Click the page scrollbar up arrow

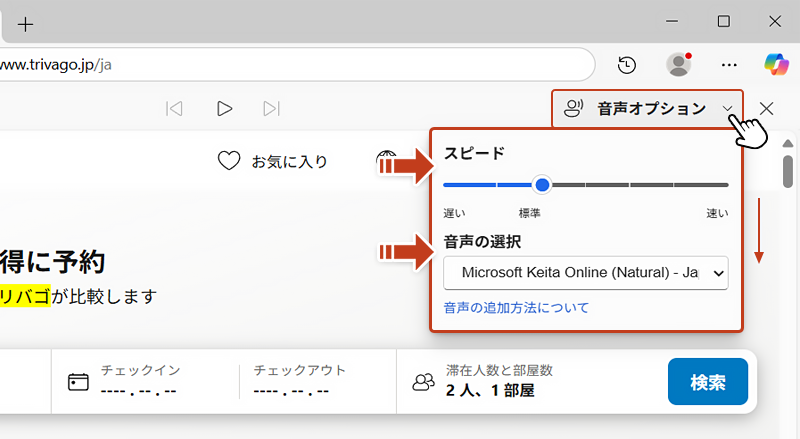pyautogui.click(x=788, y=143)
